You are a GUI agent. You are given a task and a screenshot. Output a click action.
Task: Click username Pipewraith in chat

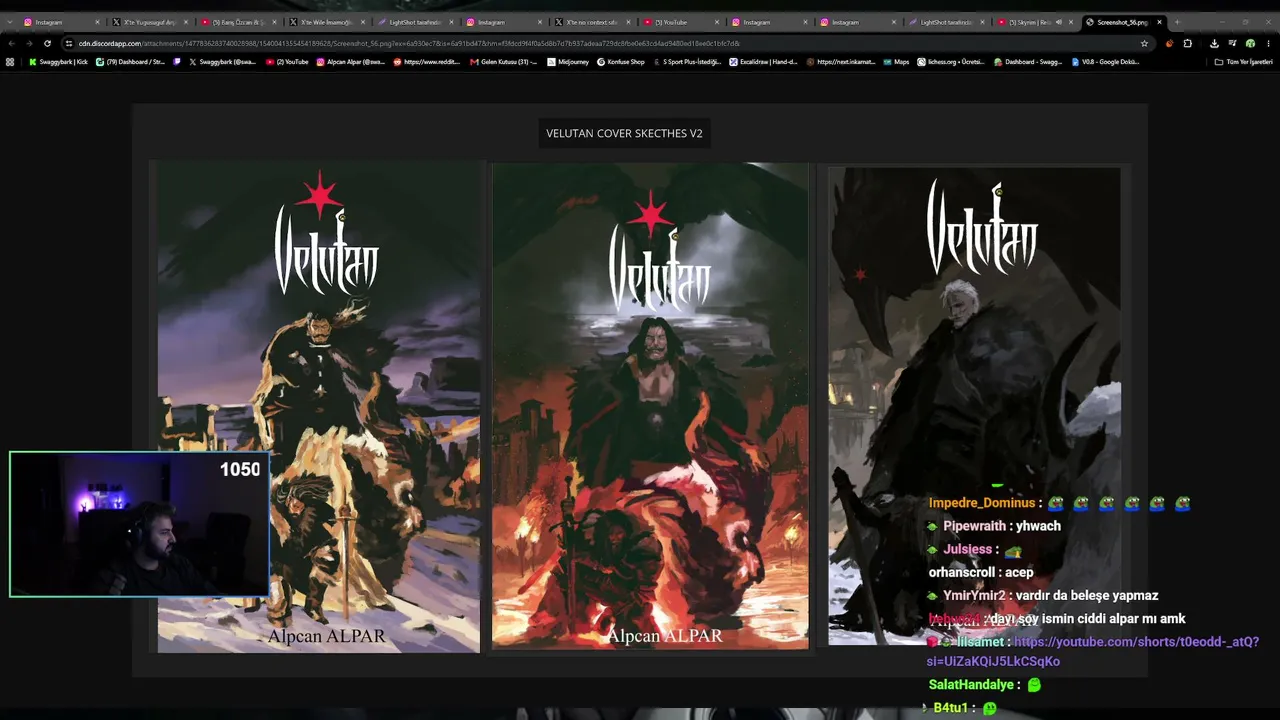point(973,526)
